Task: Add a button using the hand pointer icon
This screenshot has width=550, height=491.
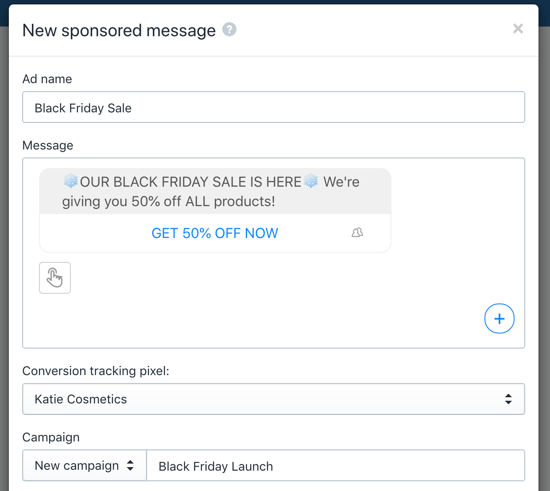Action: click(x=55, y=278)
